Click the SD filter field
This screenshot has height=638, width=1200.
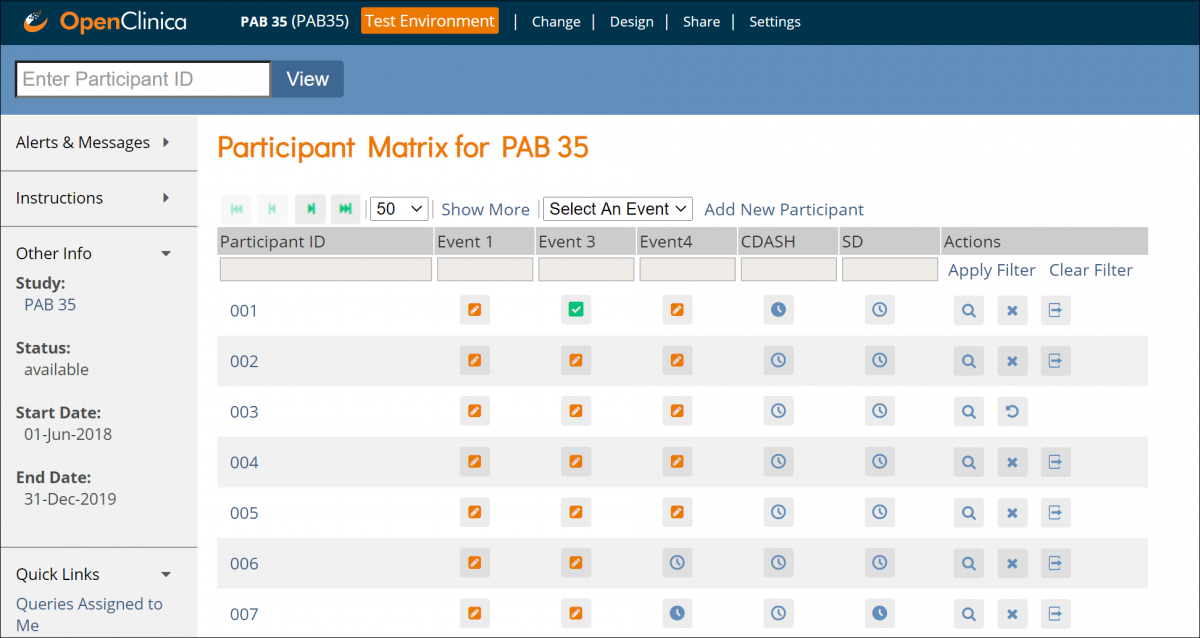(x=889, y=270)
